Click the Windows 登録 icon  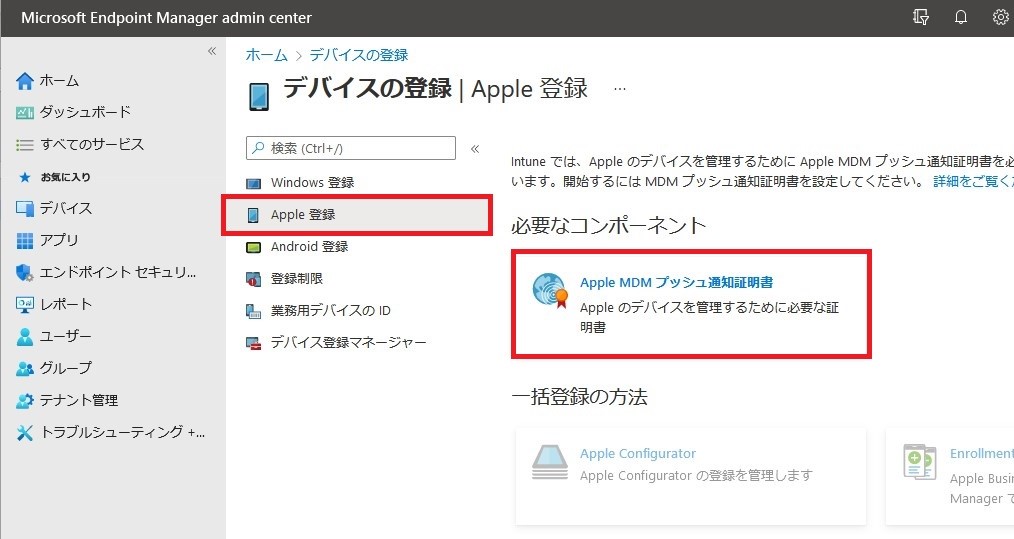pos(254,184)
